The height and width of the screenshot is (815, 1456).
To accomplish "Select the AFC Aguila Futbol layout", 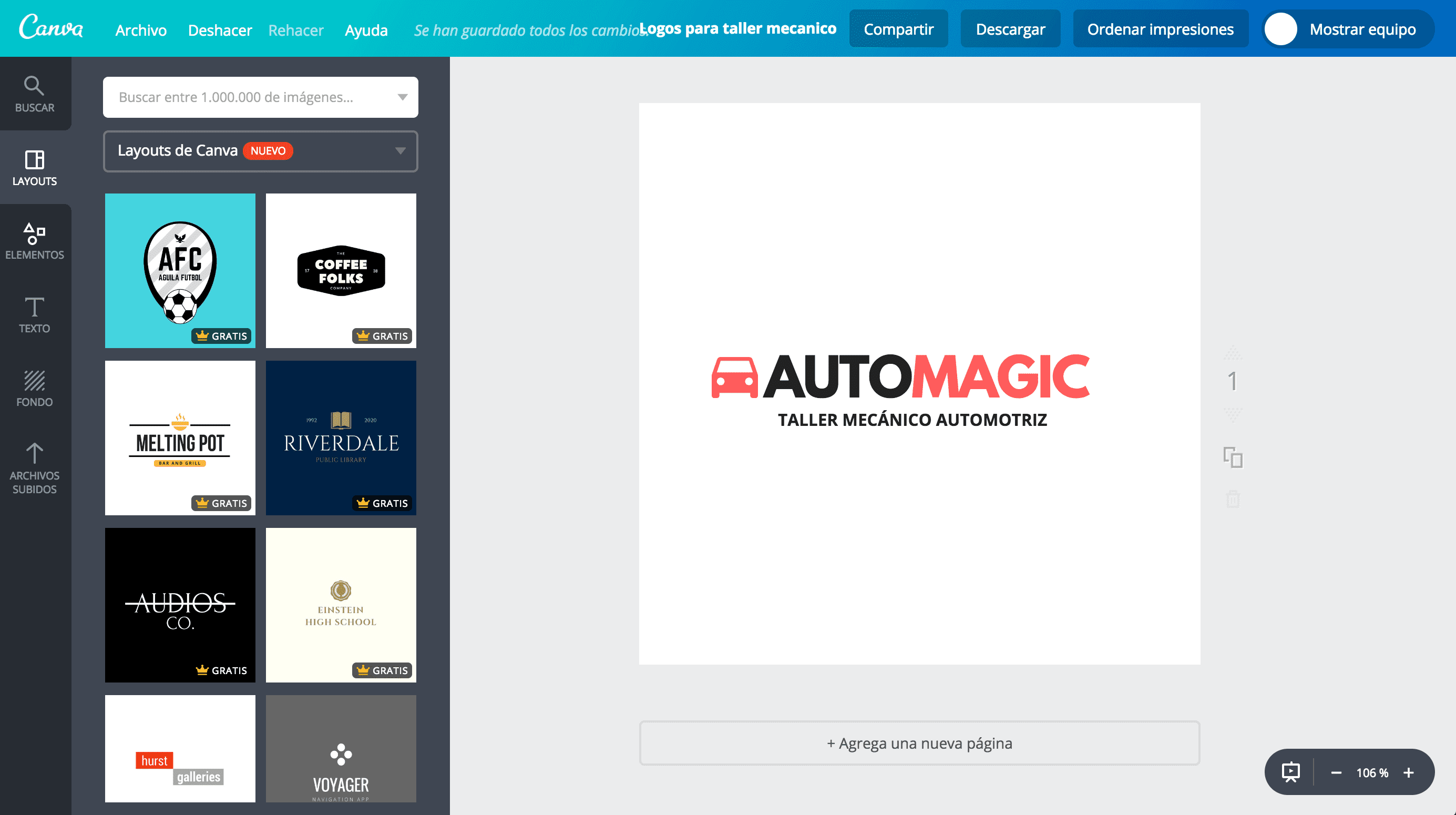I will (x=180, y=270).
